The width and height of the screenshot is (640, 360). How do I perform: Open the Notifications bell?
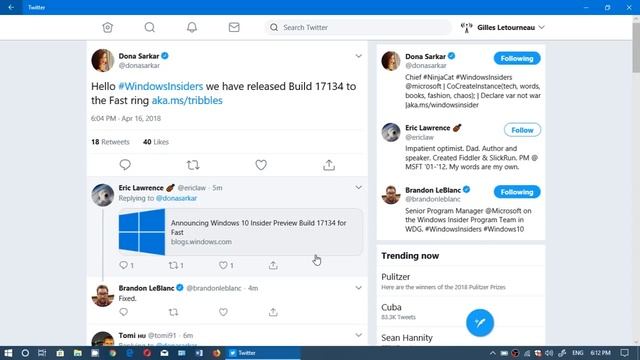click(192, 27)
